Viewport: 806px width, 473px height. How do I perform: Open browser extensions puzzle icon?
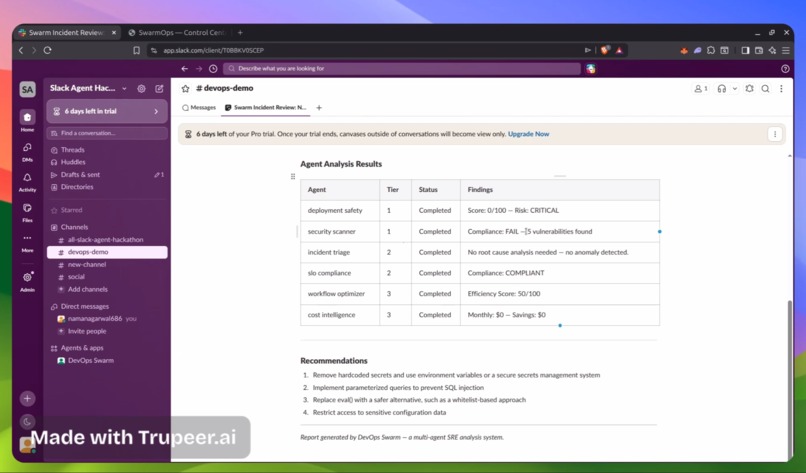[x=710, y=50]
